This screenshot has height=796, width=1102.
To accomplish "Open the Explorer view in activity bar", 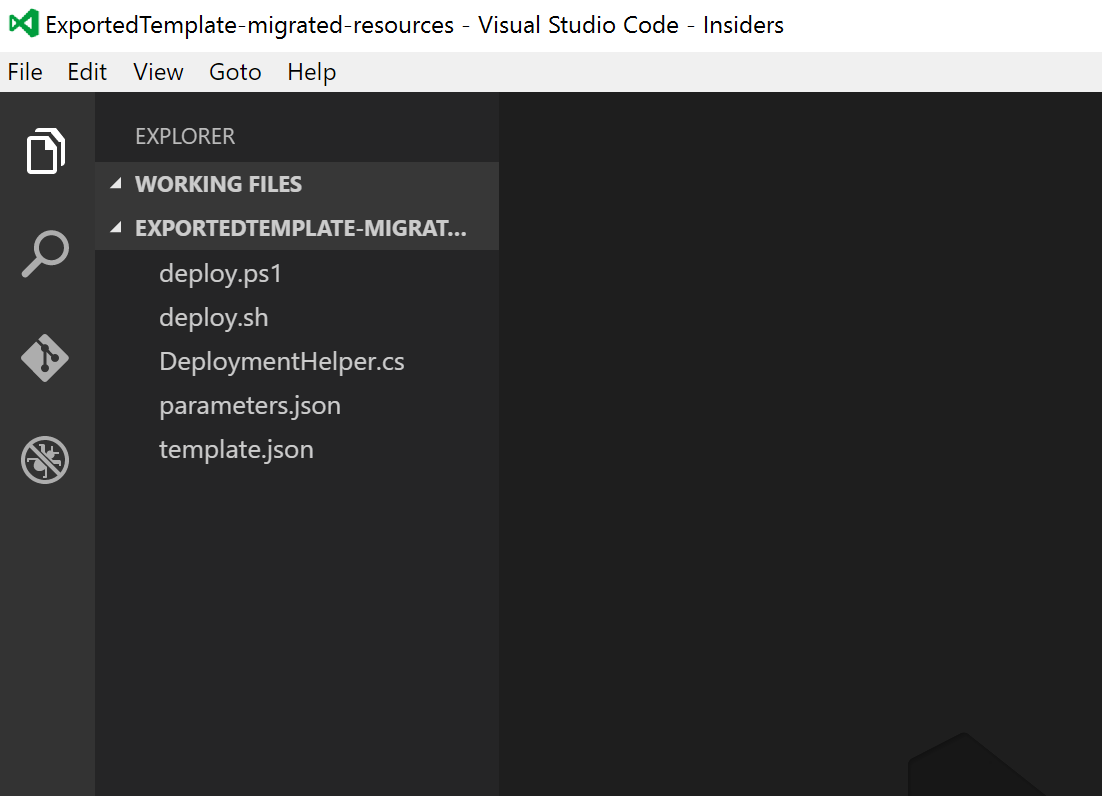I will [46, 150].
